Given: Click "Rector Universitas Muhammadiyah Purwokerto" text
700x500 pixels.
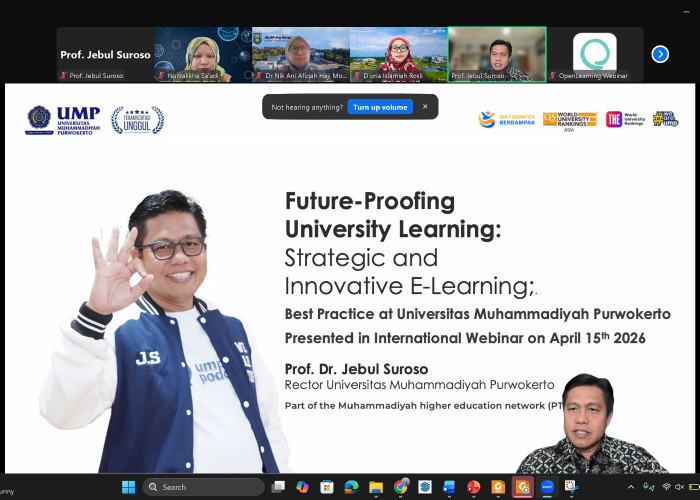Looking at the screenshot, I should pos(419,385).
